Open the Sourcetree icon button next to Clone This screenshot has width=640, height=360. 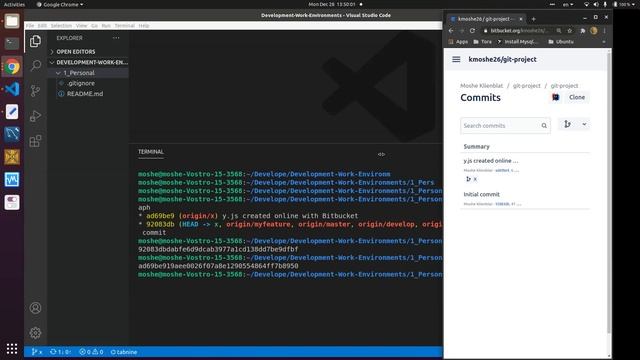pos(556,97)
